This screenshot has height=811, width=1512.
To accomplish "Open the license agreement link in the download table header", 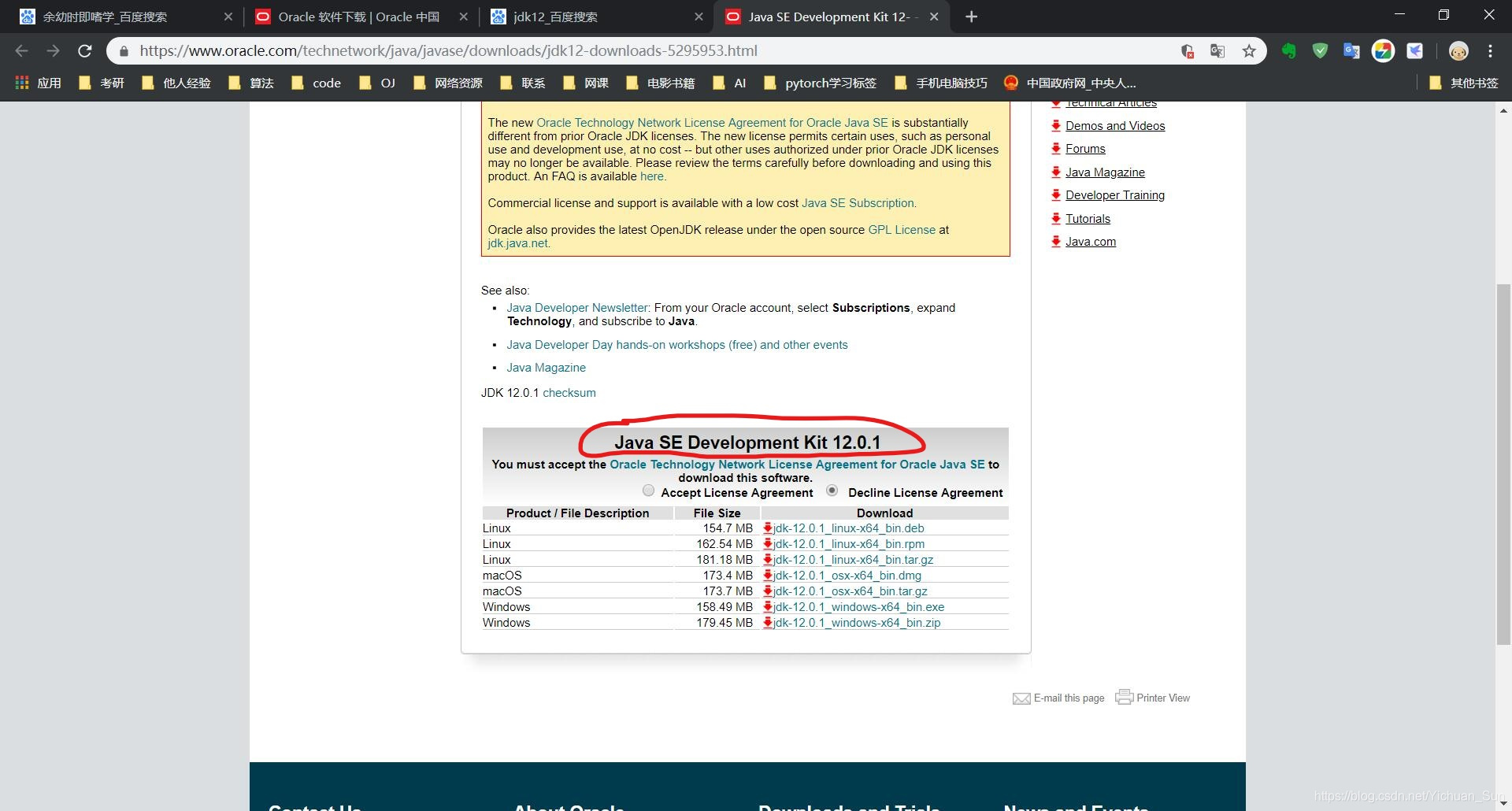I will click(797, 465).
